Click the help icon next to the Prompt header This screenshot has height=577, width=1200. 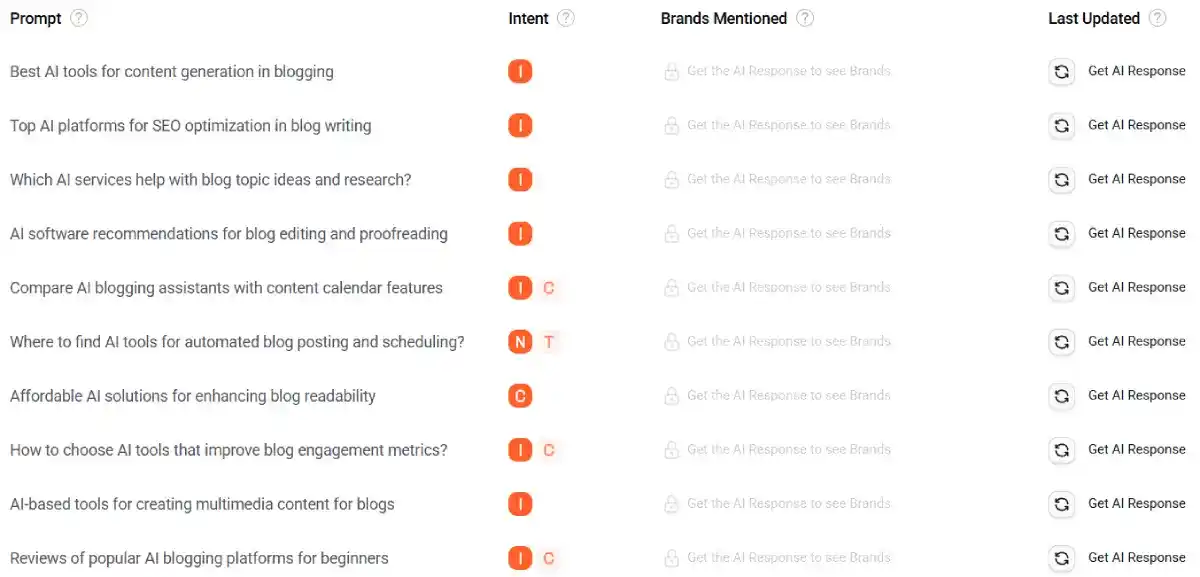tap(78, 18)
